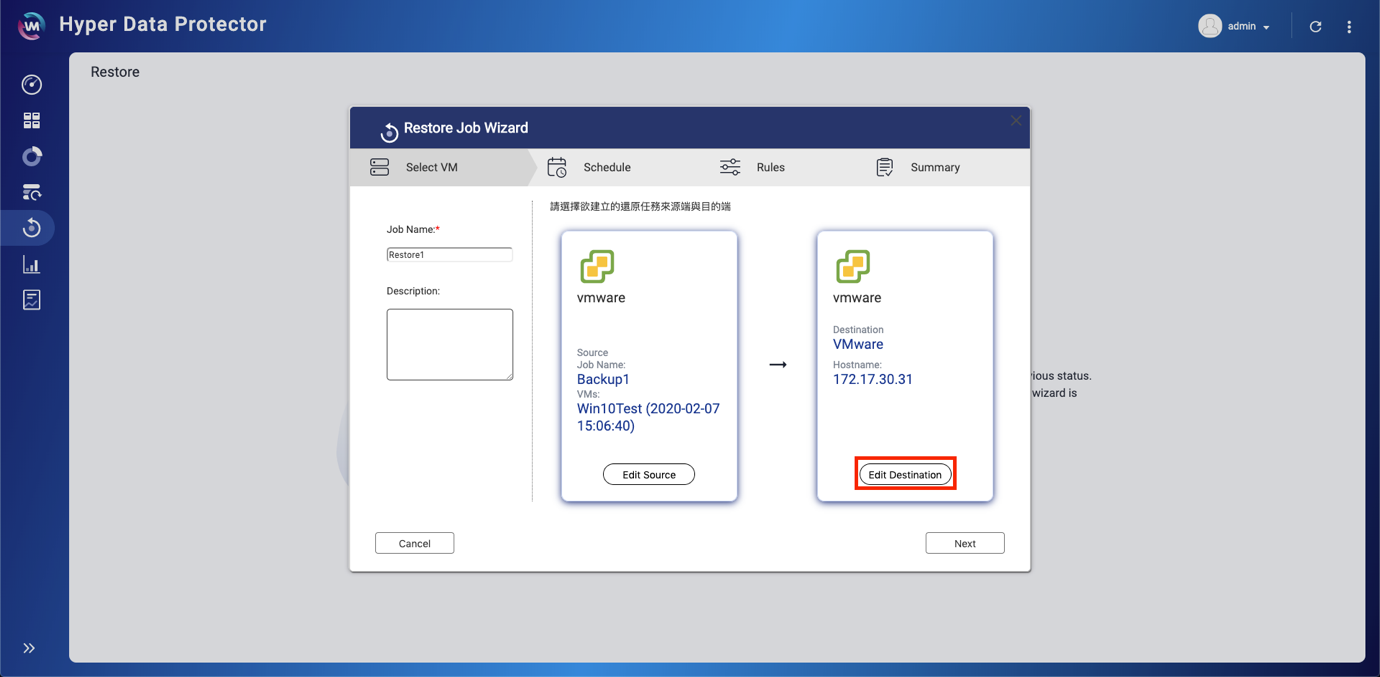Click the hostname 172.17.30.31 text

coord(873,379)
